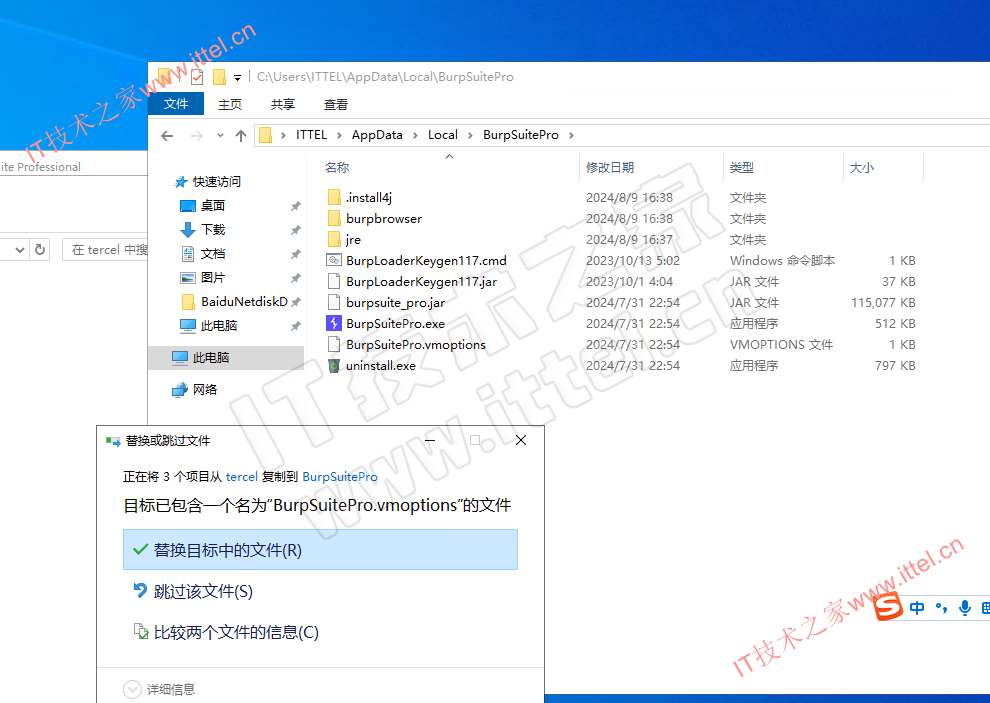Open the quick access toolbar dropdown arrow

(237, 78)
